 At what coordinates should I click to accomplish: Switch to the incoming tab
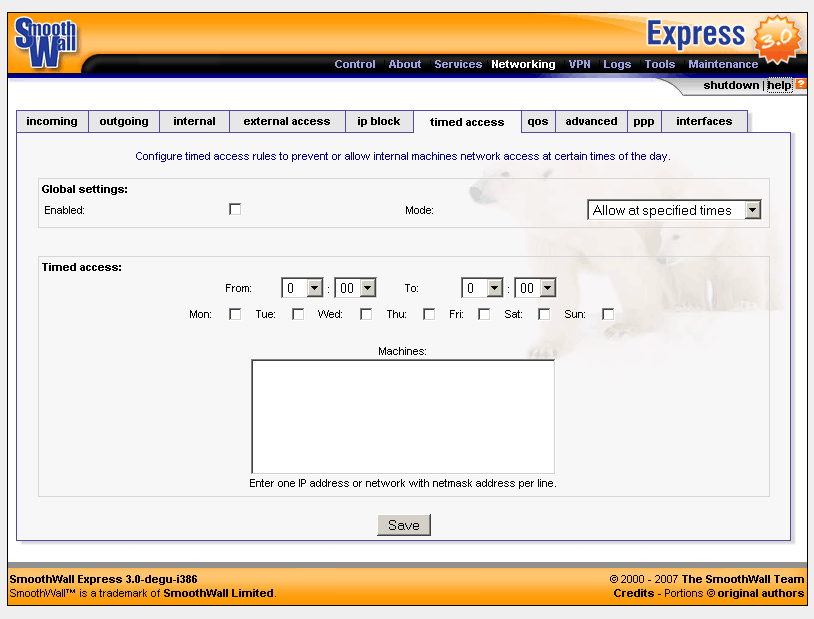point(52,121)
